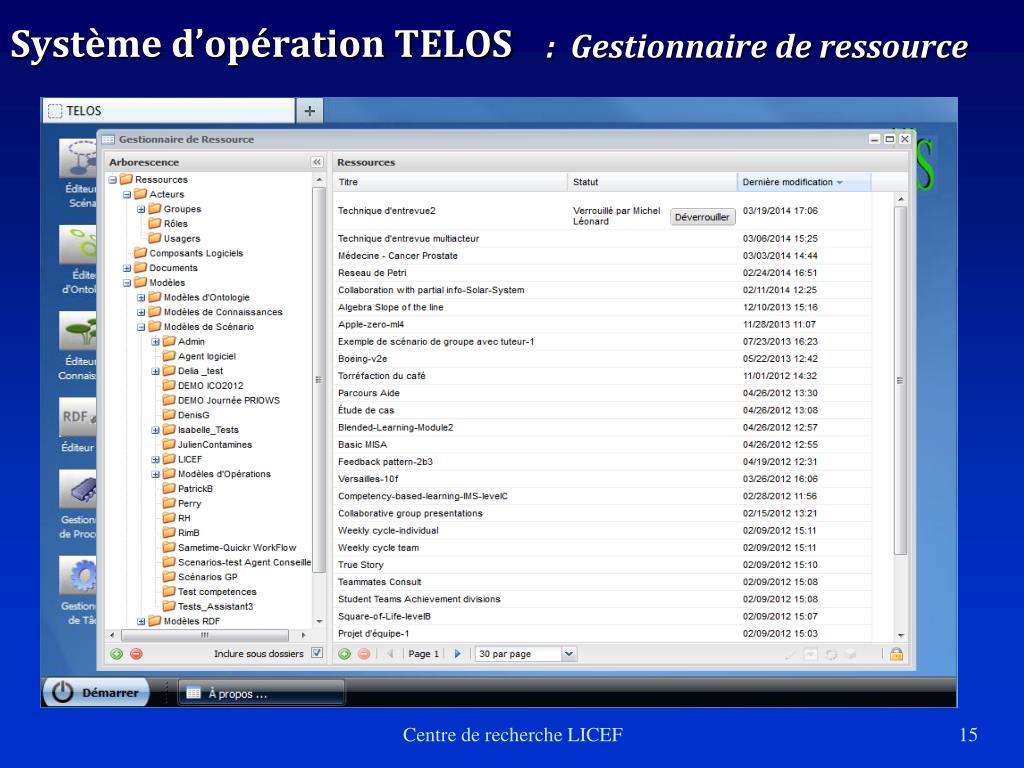This screenshot has height=768, width=1024.
Task: Click the Composants Logiciels folder icon
Action: (140, 253)
